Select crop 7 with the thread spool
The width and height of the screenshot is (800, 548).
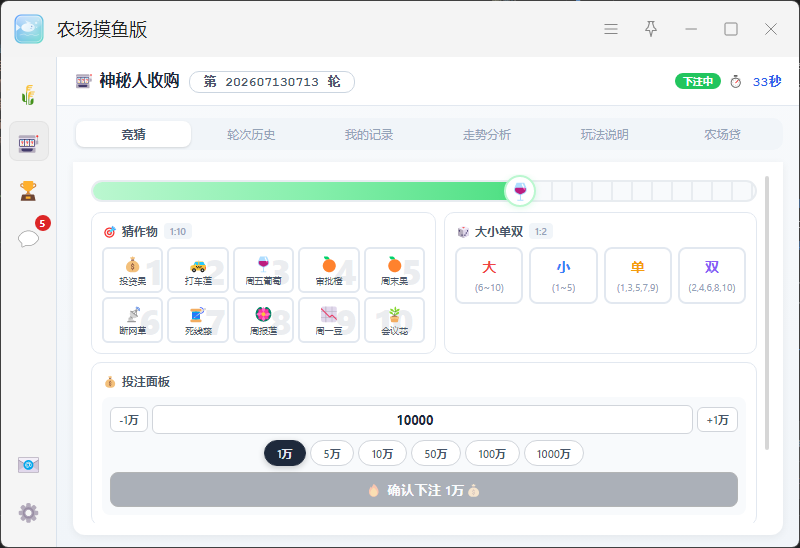pyautogui.click(x=198, y=320)
